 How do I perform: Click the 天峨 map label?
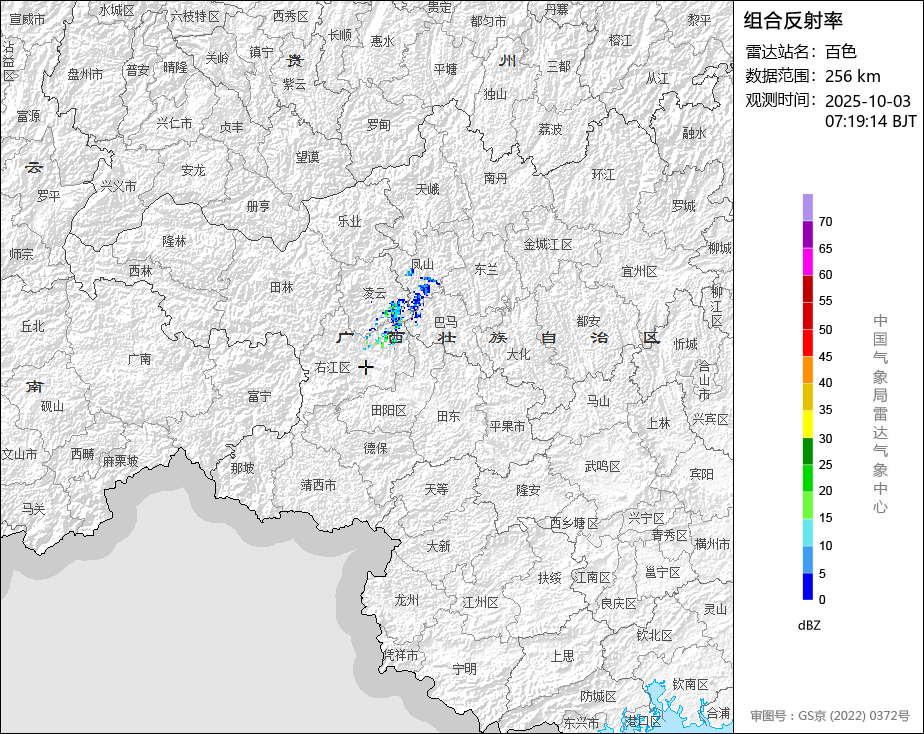[x=428, y=189]
